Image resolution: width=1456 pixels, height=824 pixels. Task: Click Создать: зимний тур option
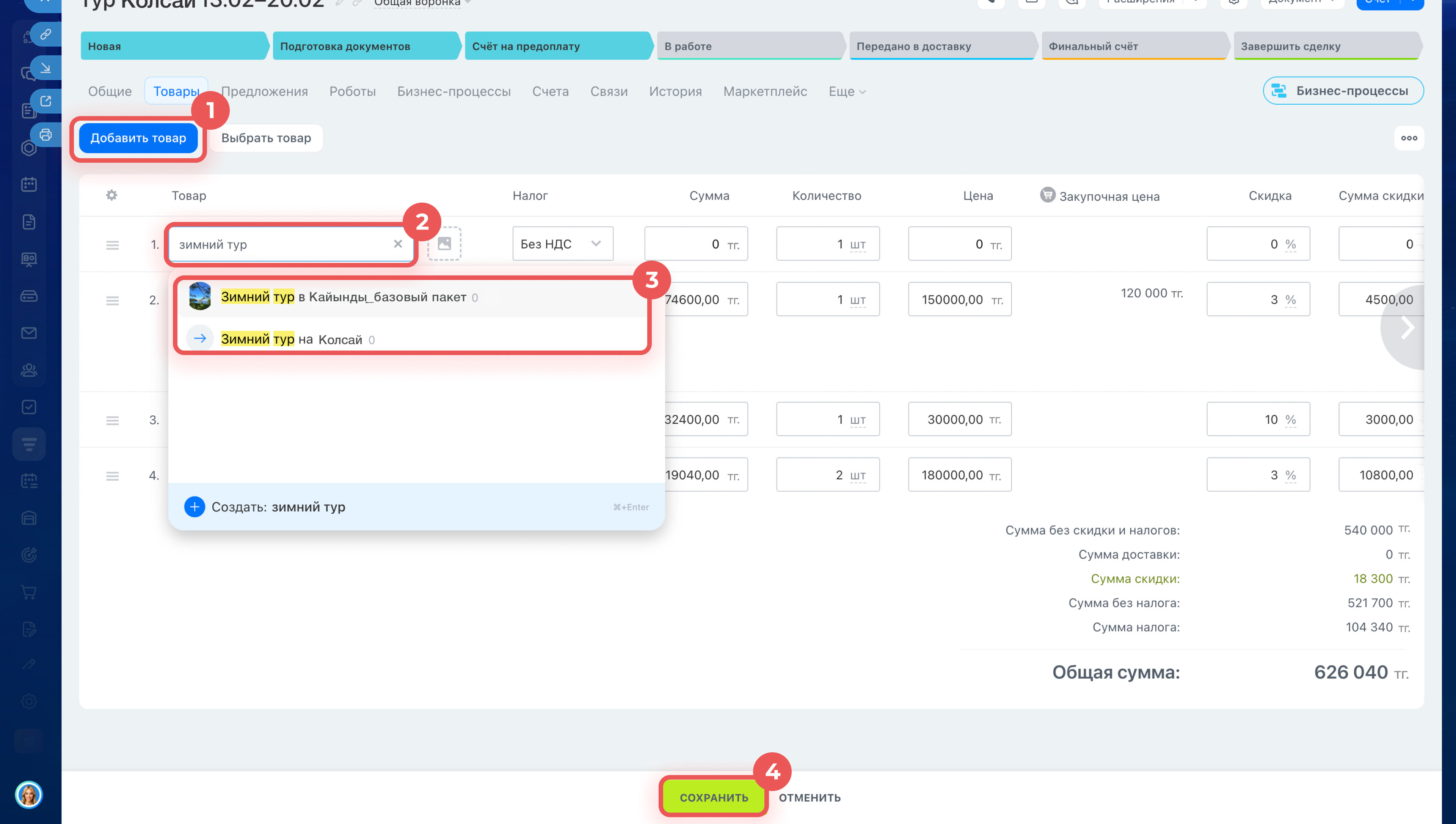tap(278, 507)
